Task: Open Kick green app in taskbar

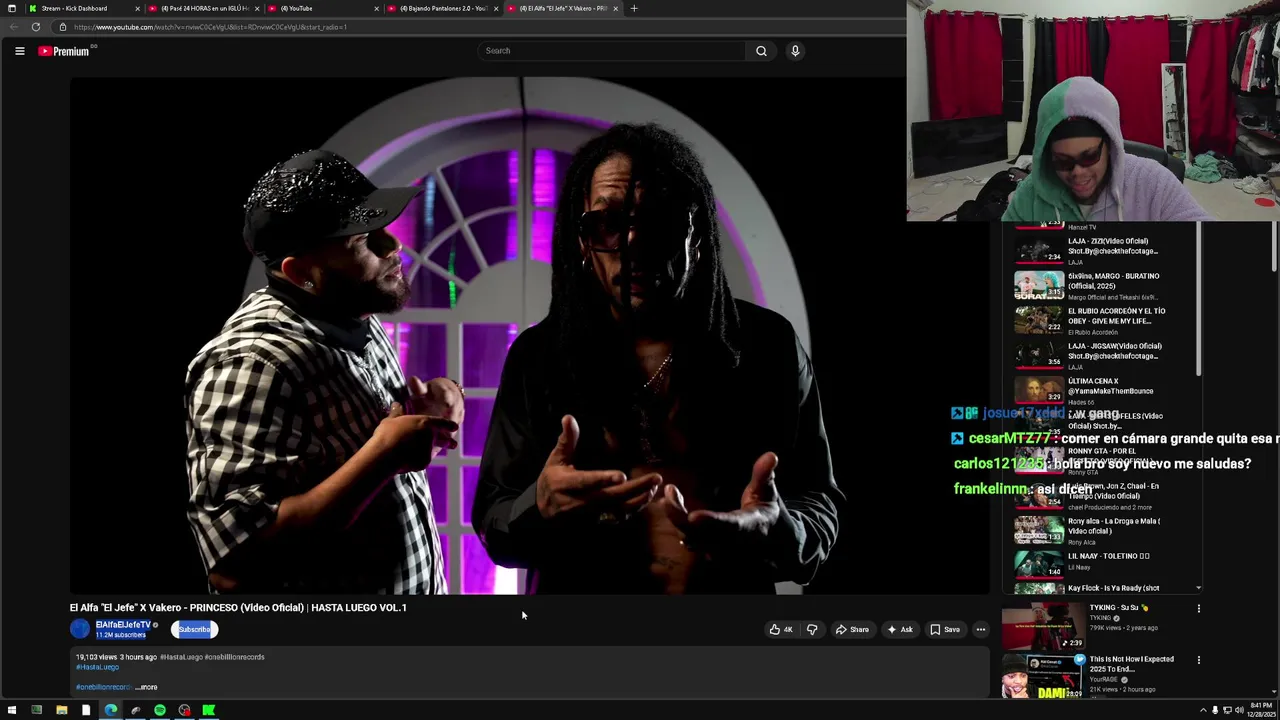Action: pyautogui.click(x=208, y=710)
